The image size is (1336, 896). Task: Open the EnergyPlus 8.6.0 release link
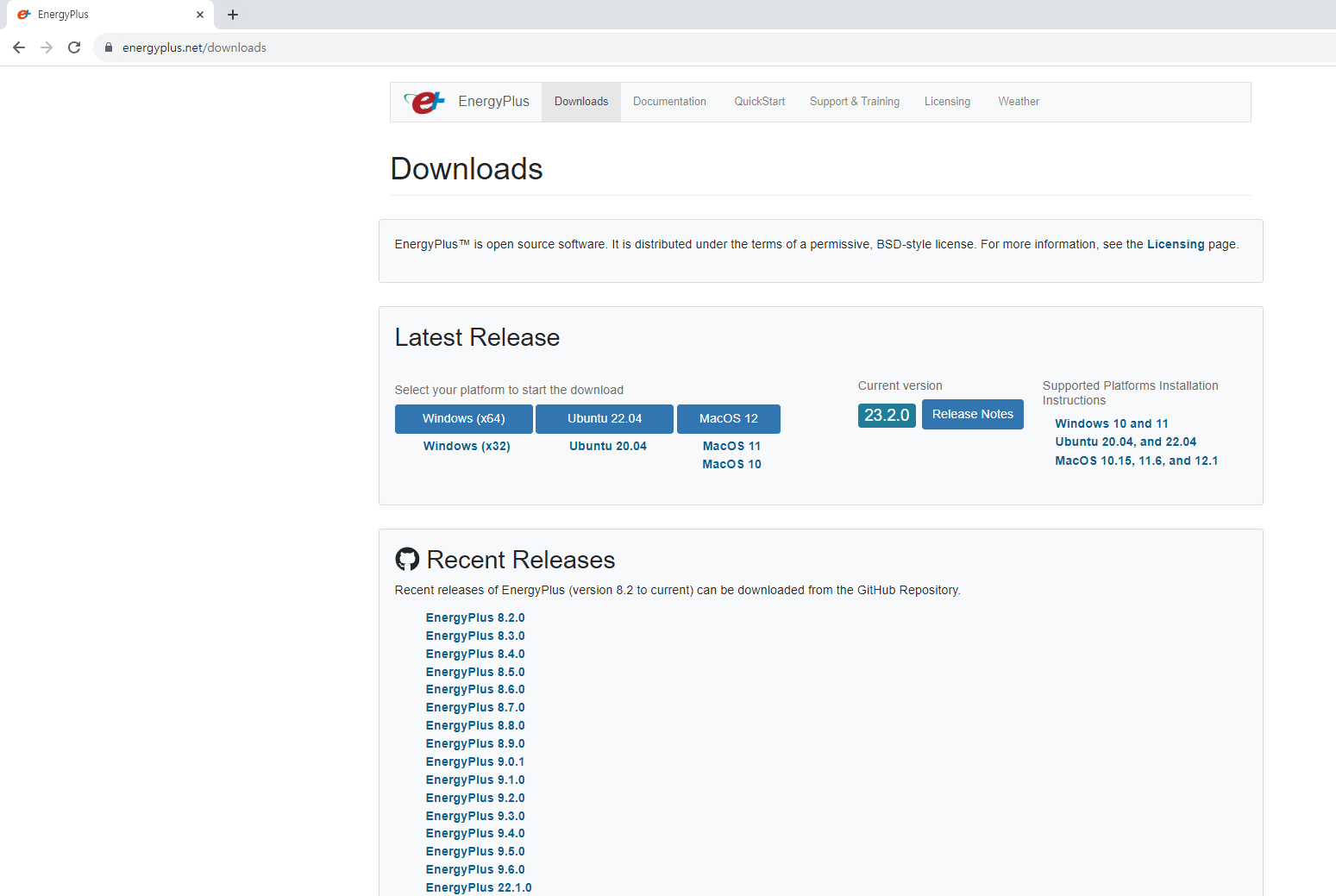(475, 689)
